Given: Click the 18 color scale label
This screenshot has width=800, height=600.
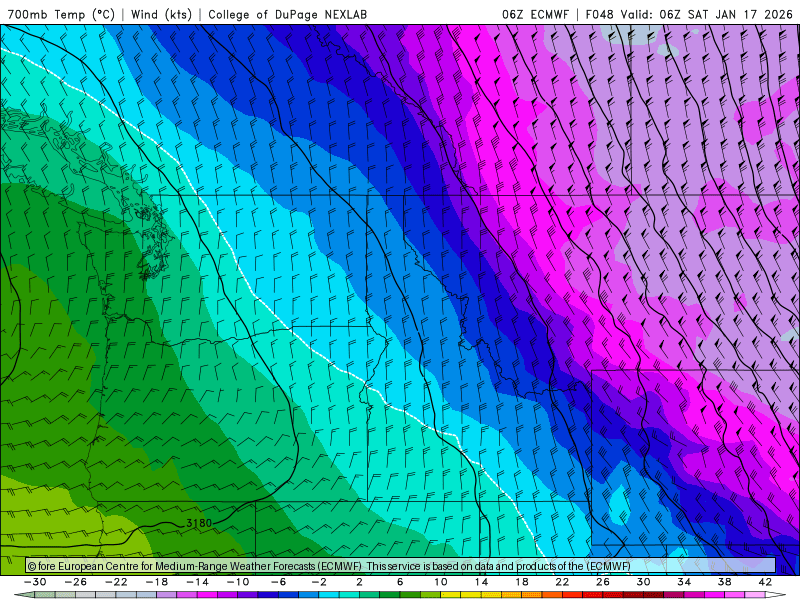Looking at the screenshot, I should (x=521, y=582).
